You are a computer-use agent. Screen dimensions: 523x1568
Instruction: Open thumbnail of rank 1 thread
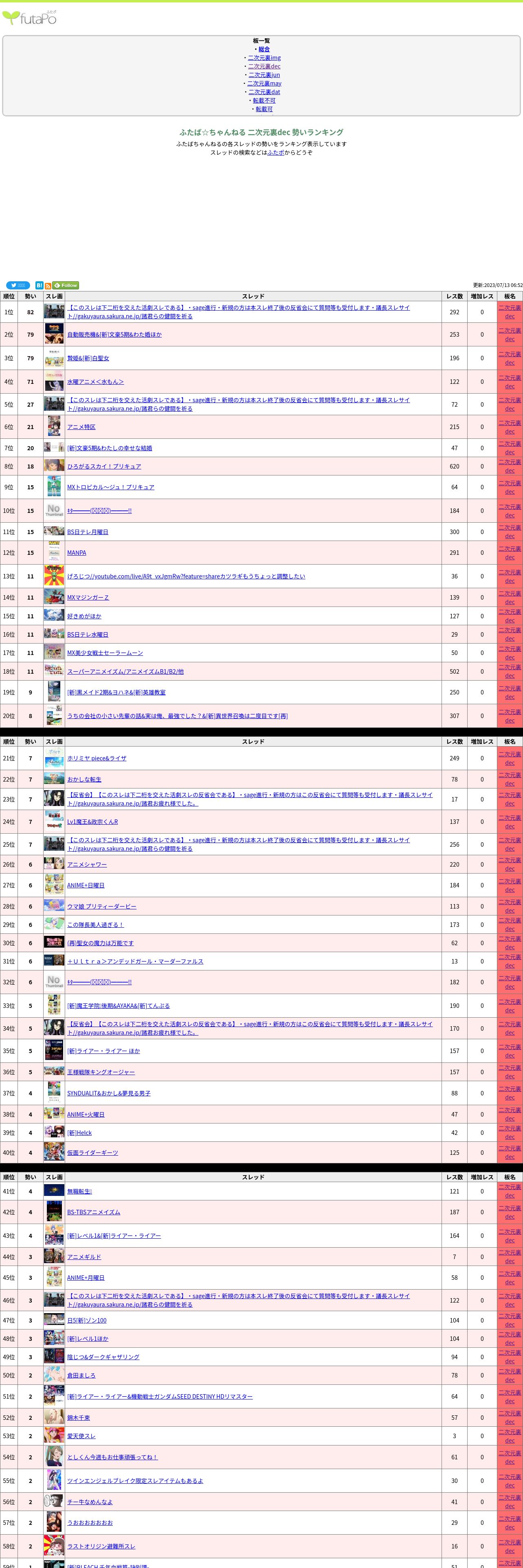pyautogui.click(x=54, y=312)
